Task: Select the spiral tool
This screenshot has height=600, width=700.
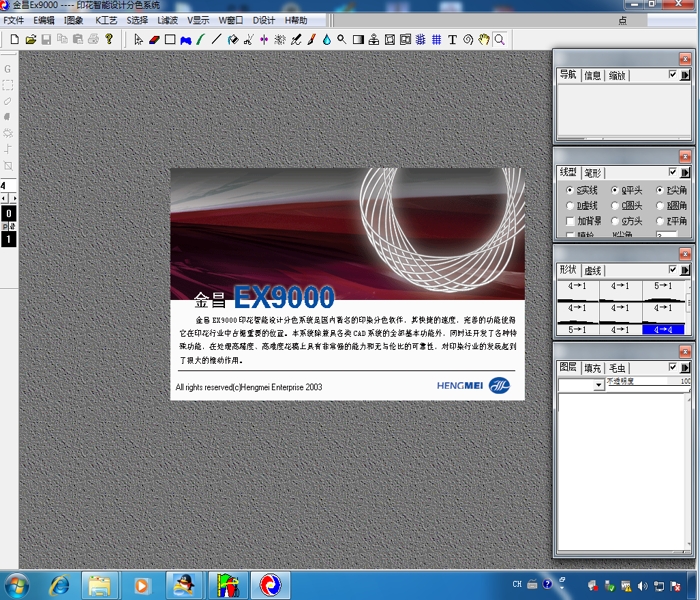Action: (468, 40)
